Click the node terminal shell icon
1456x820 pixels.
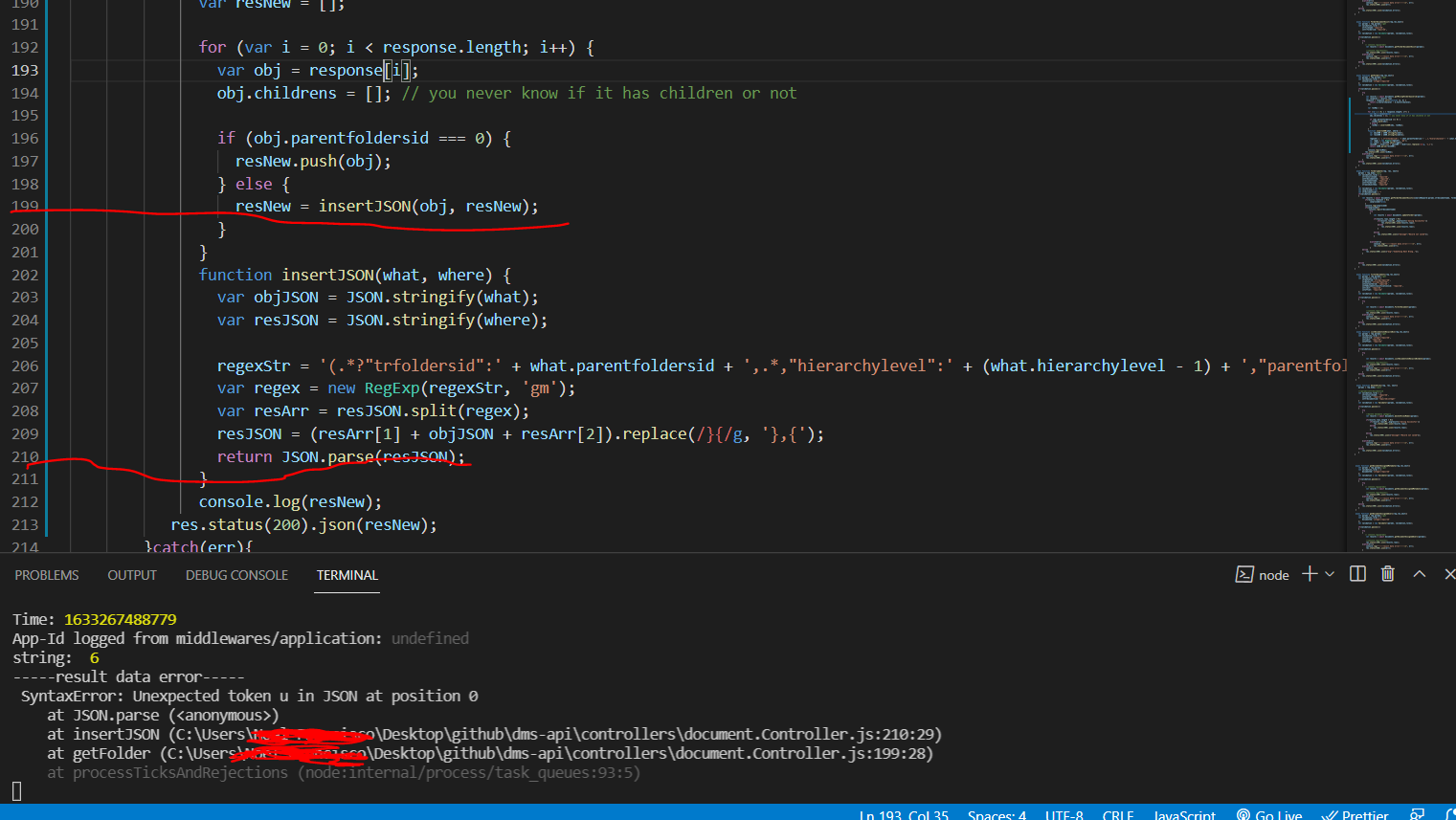pyautogui.click(x=1244, y=574)
